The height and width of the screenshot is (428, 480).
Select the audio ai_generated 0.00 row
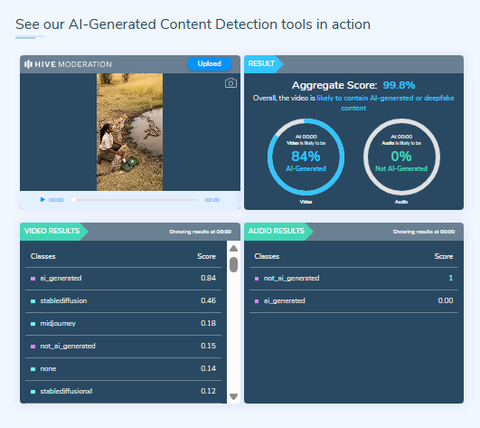[x=354, y=301]
